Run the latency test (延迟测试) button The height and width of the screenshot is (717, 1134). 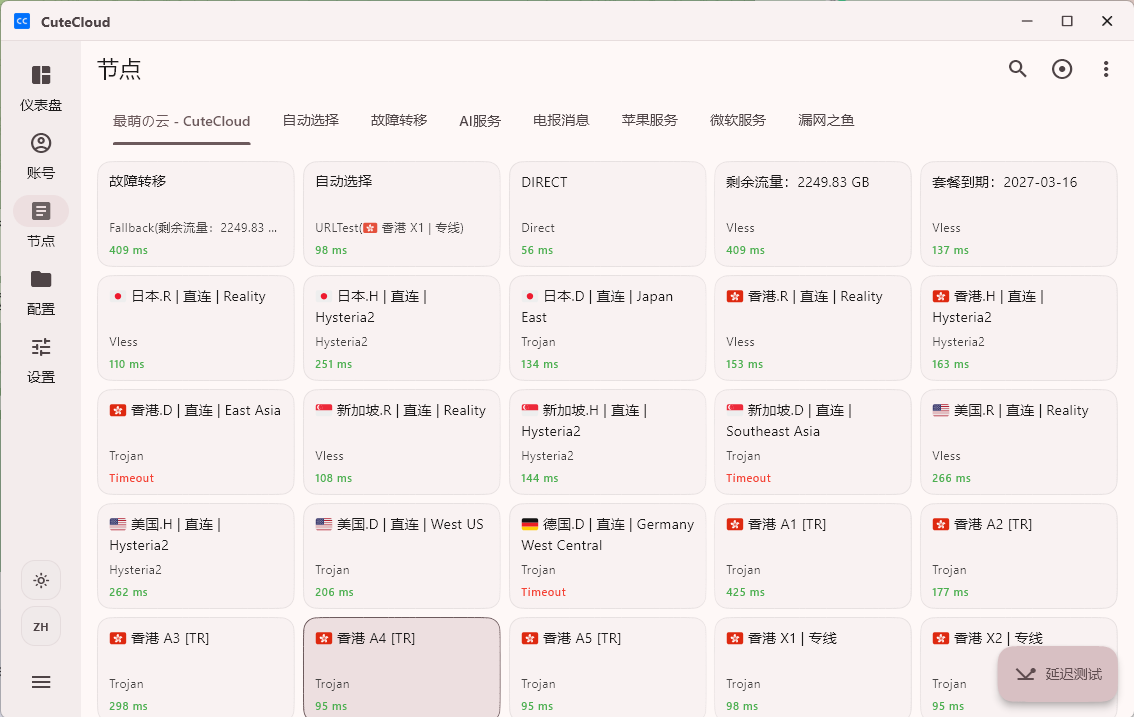(x=1057, y=674)
